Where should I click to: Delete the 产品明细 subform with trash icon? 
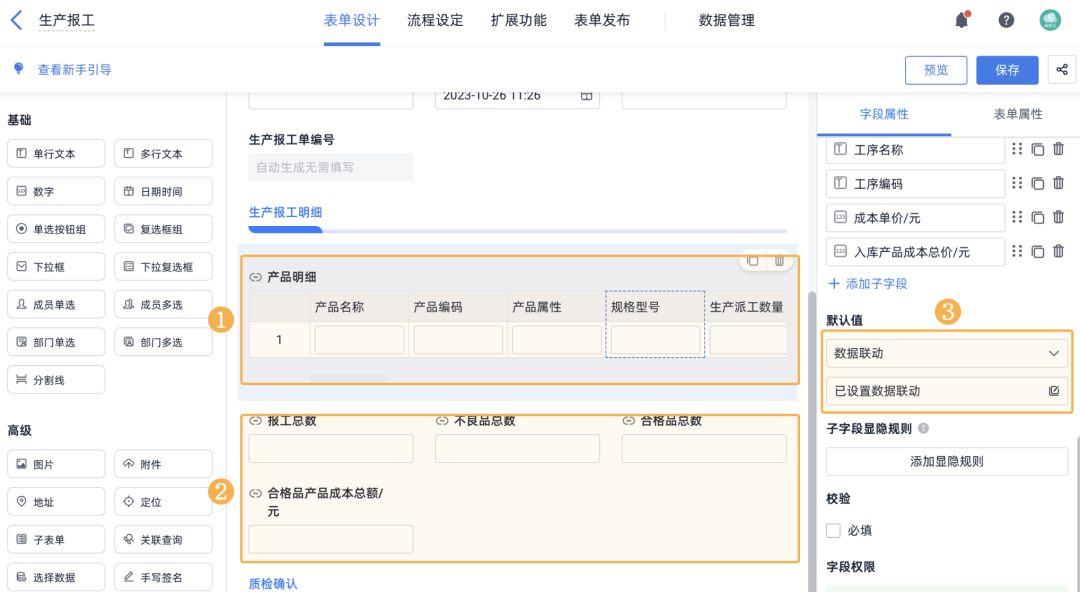[779, 261]
